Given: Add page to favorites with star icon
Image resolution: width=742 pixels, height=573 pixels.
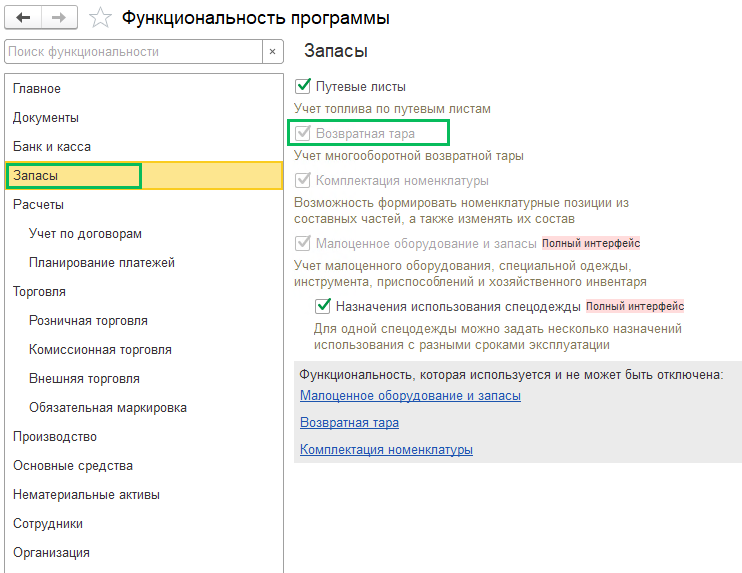Looking at the screenshot, I should point(100,18).
